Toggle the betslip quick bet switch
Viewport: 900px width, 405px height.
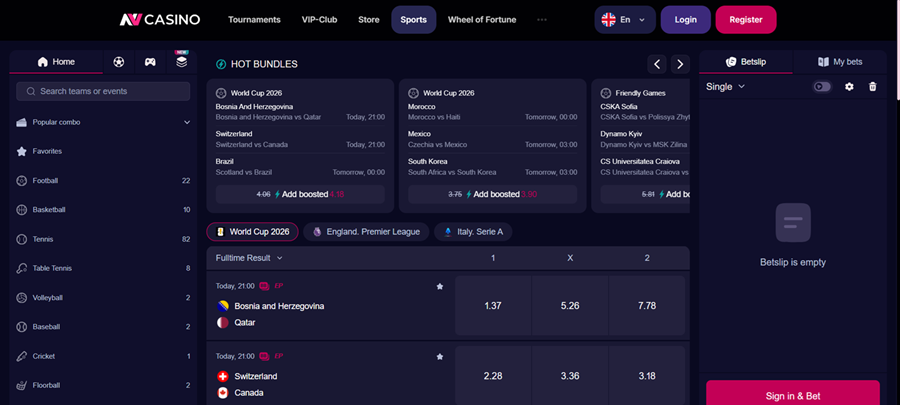pyautogui.click(x=822, y=87)
